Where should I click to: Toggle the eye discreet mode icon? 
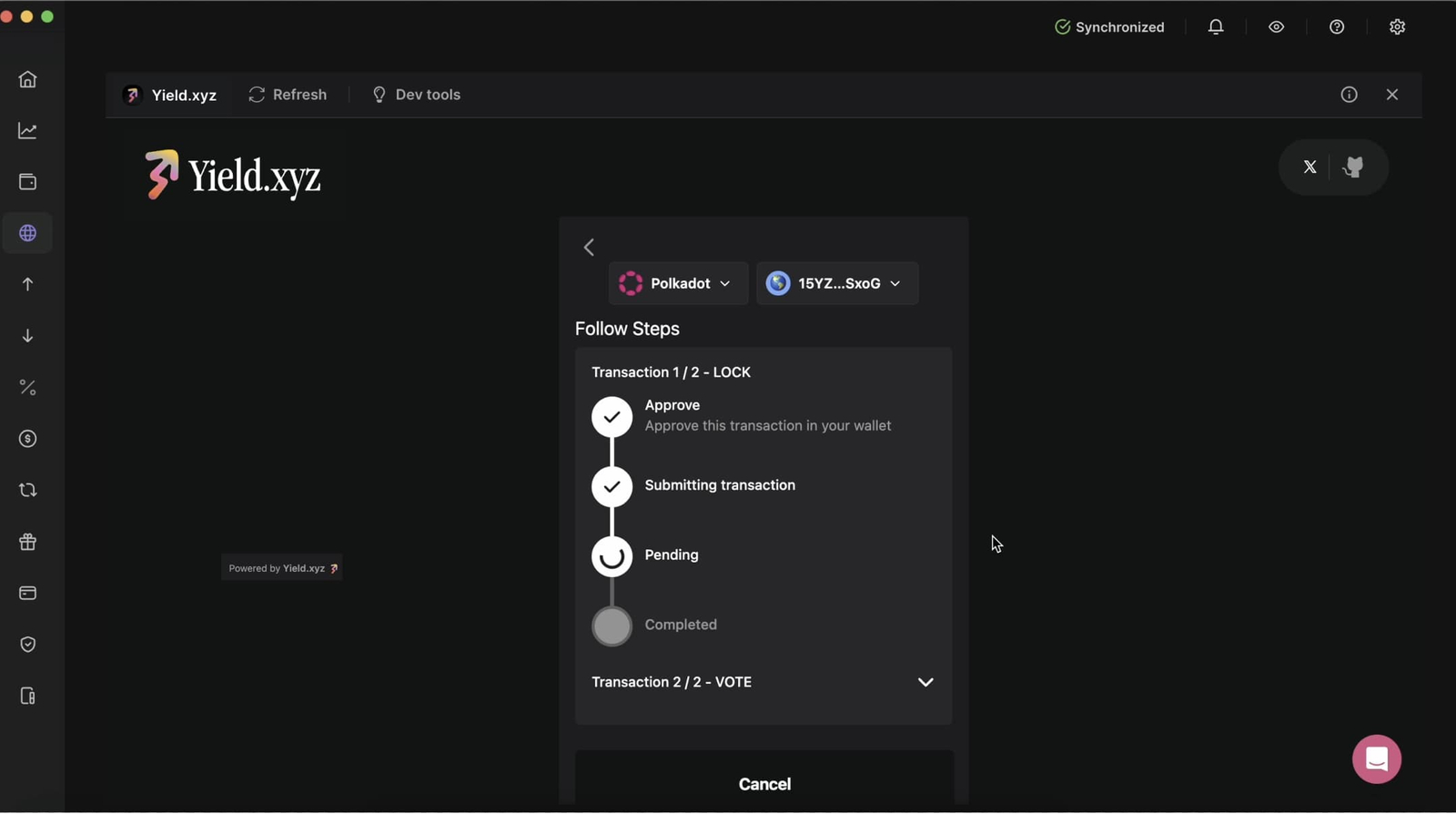click(1276, 27)
